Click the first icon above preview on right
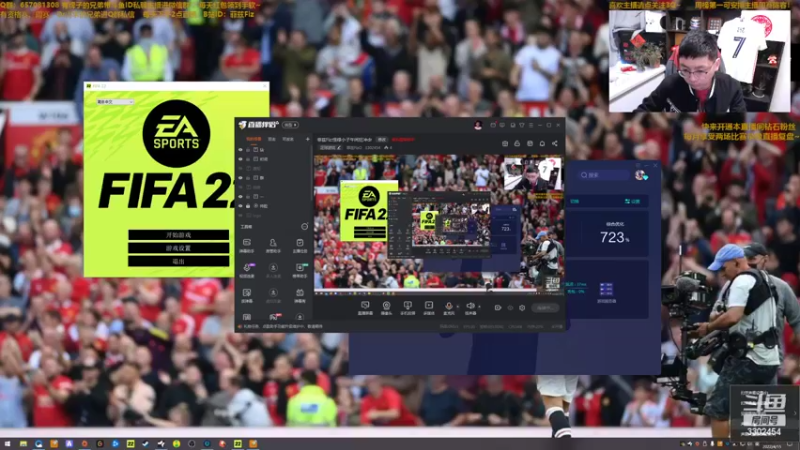 click(505, 144)
